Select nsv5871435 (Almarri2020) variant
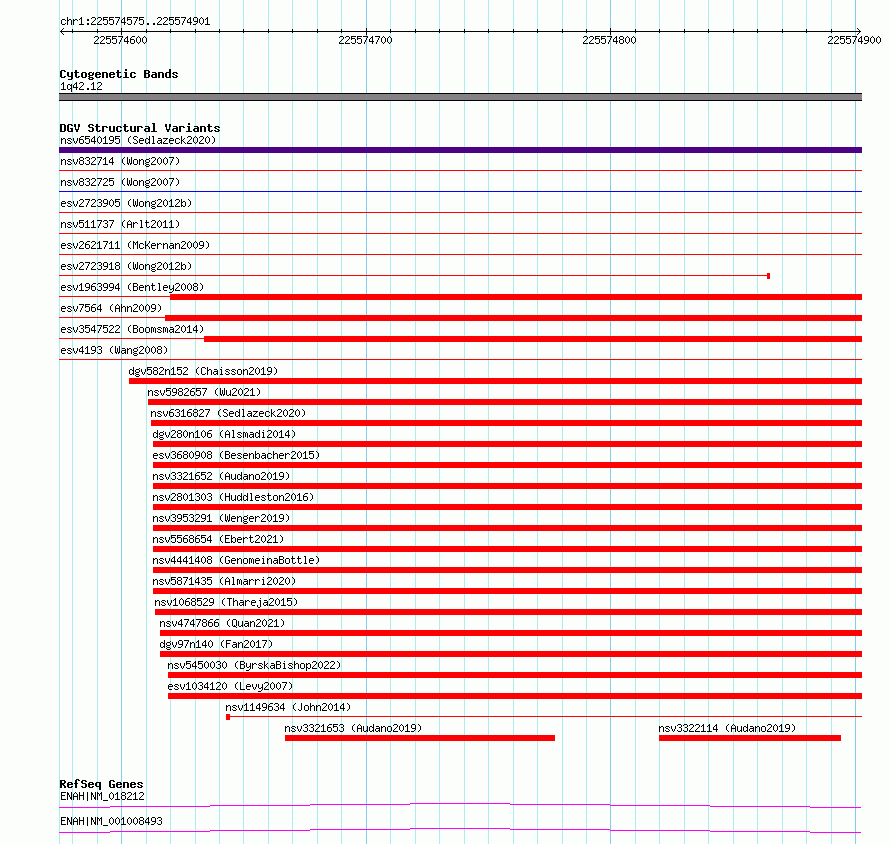This screenshot has height=844, width=890. [224, 581]
